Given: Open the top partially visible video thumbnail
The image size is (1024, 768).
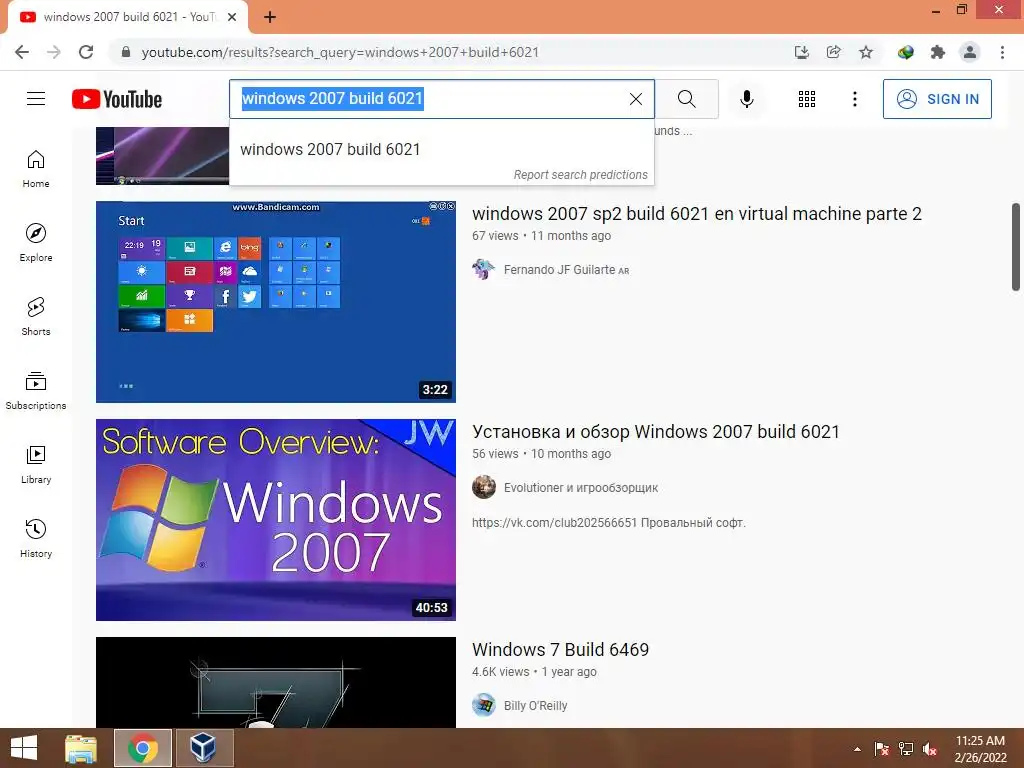Looking at the screenshot, I should pyautogui.click(x=163, y=155).
